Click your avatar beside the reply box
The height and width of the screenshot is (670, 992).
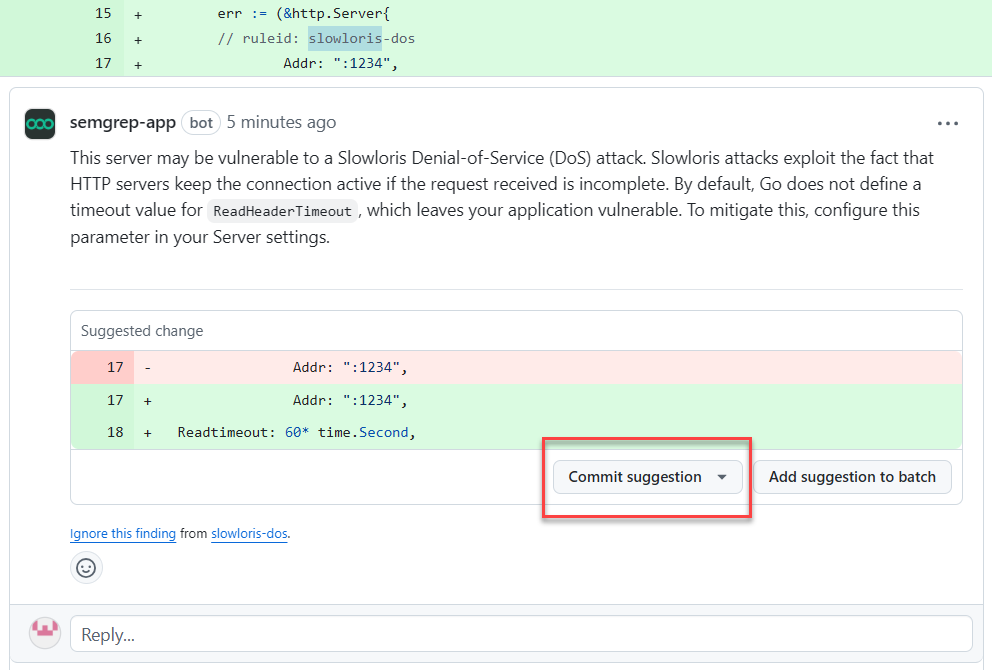44,632
